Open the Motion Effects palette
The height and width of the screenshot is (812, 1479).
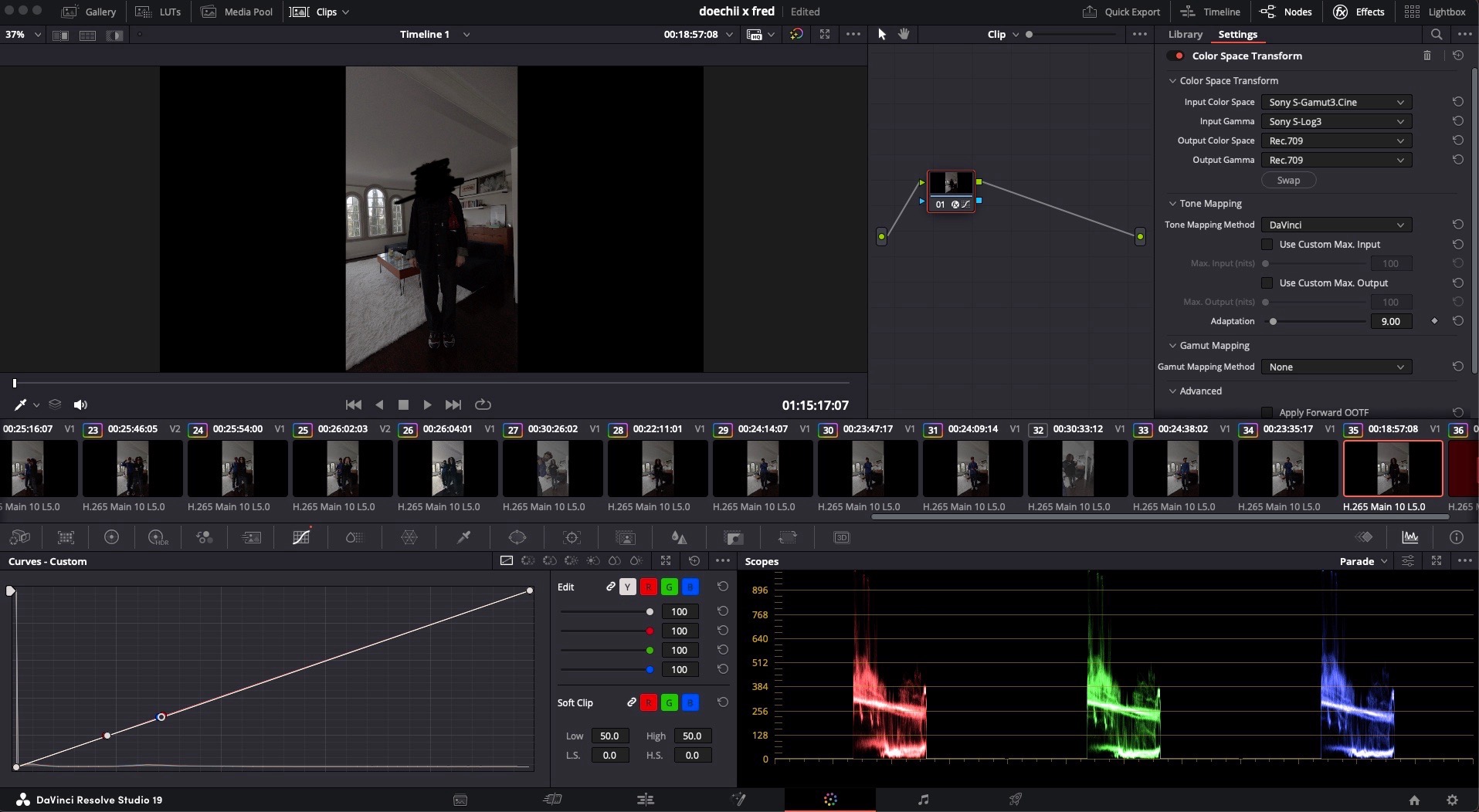coord(252,537)
